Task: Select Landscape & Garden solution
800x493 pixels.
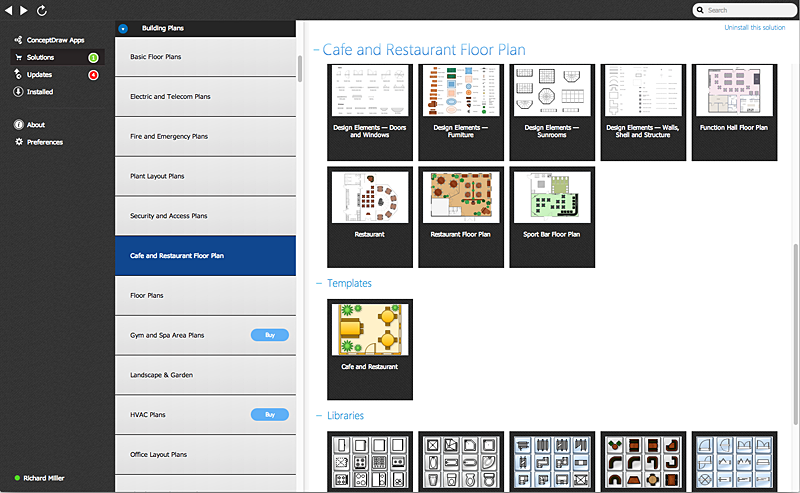Action: 205,375
